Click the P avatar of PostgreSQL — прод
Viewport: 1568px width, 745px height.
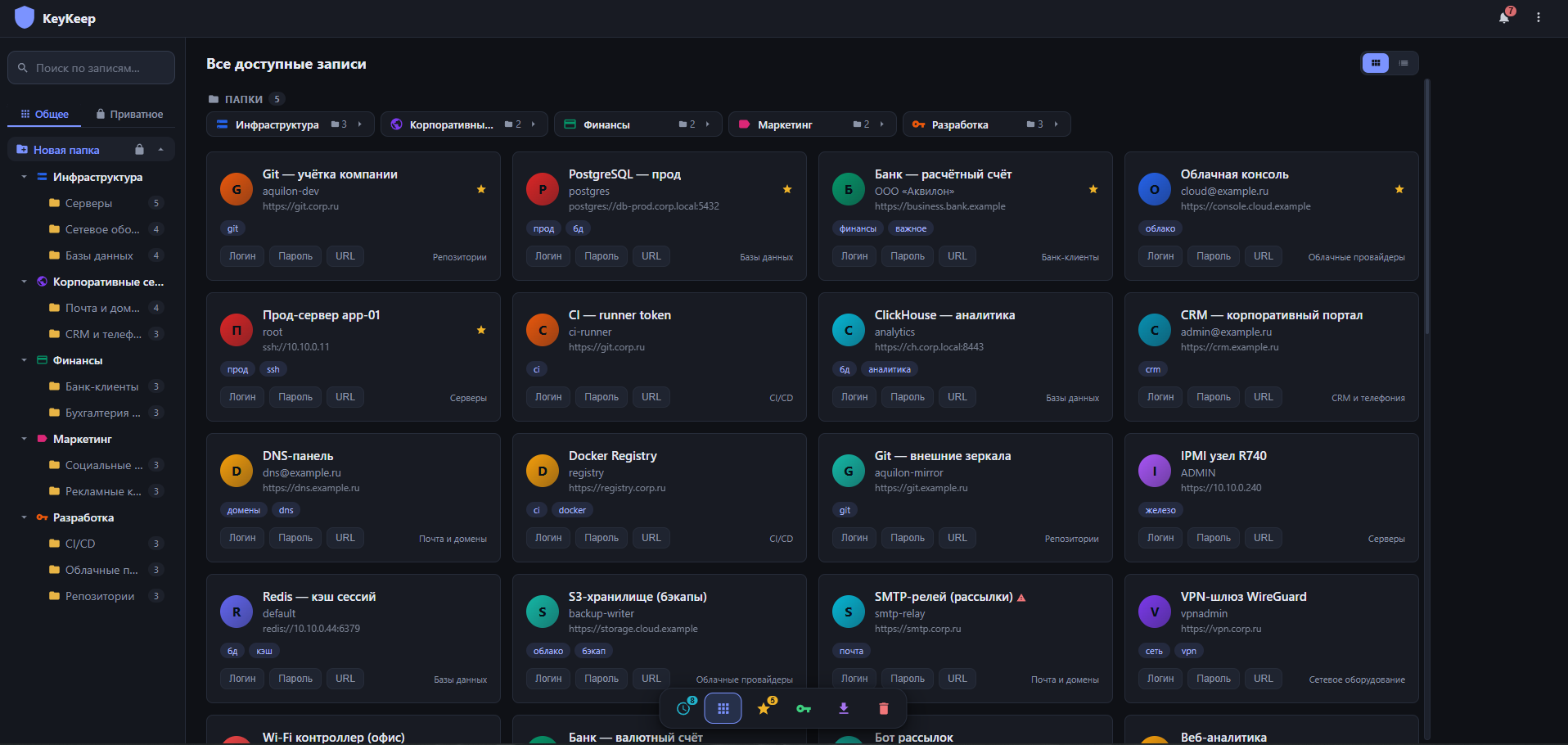pyautogui.click(x=543, y=190)
